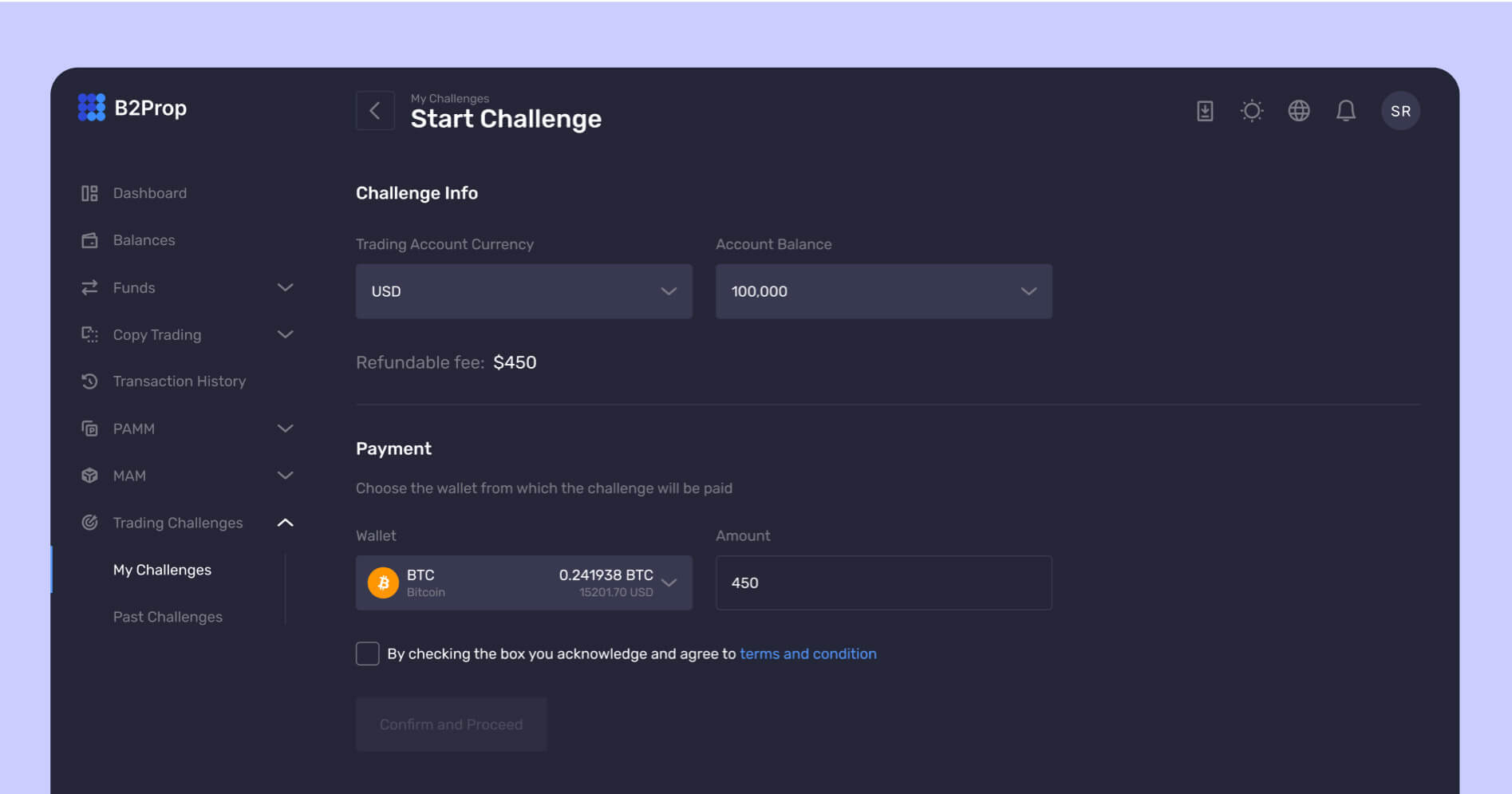Collapse the Trading Challenges section
The width and height of the screenshot is (1512, 794).
pyautogui.click(x=285, y=523)
